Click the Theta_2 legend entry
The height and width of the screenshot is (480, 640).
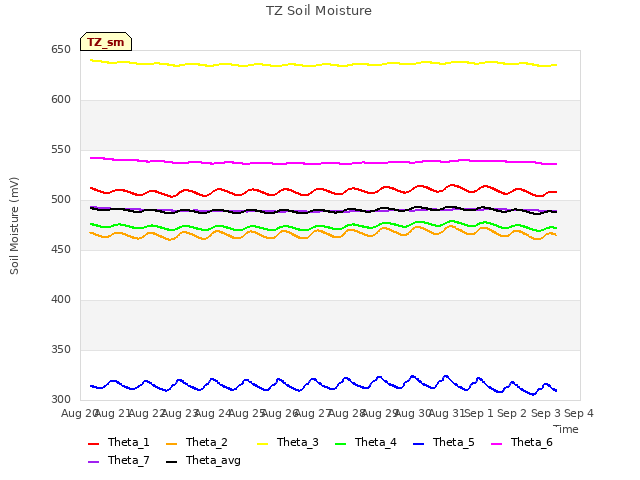pyautogui.click(x=197, y=442)
